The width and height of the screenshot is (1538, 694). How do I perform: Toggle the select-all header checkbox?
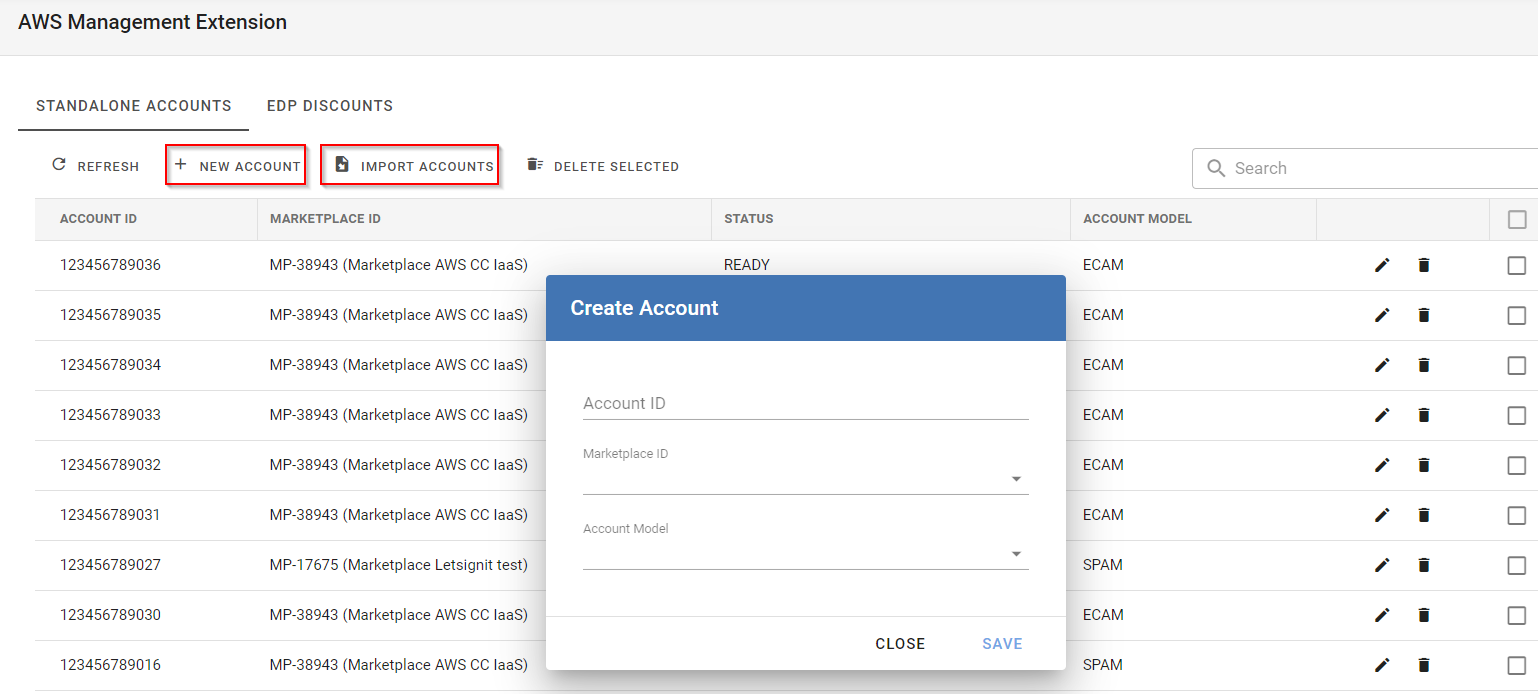pyautogui.click(x=1517, y=219)
